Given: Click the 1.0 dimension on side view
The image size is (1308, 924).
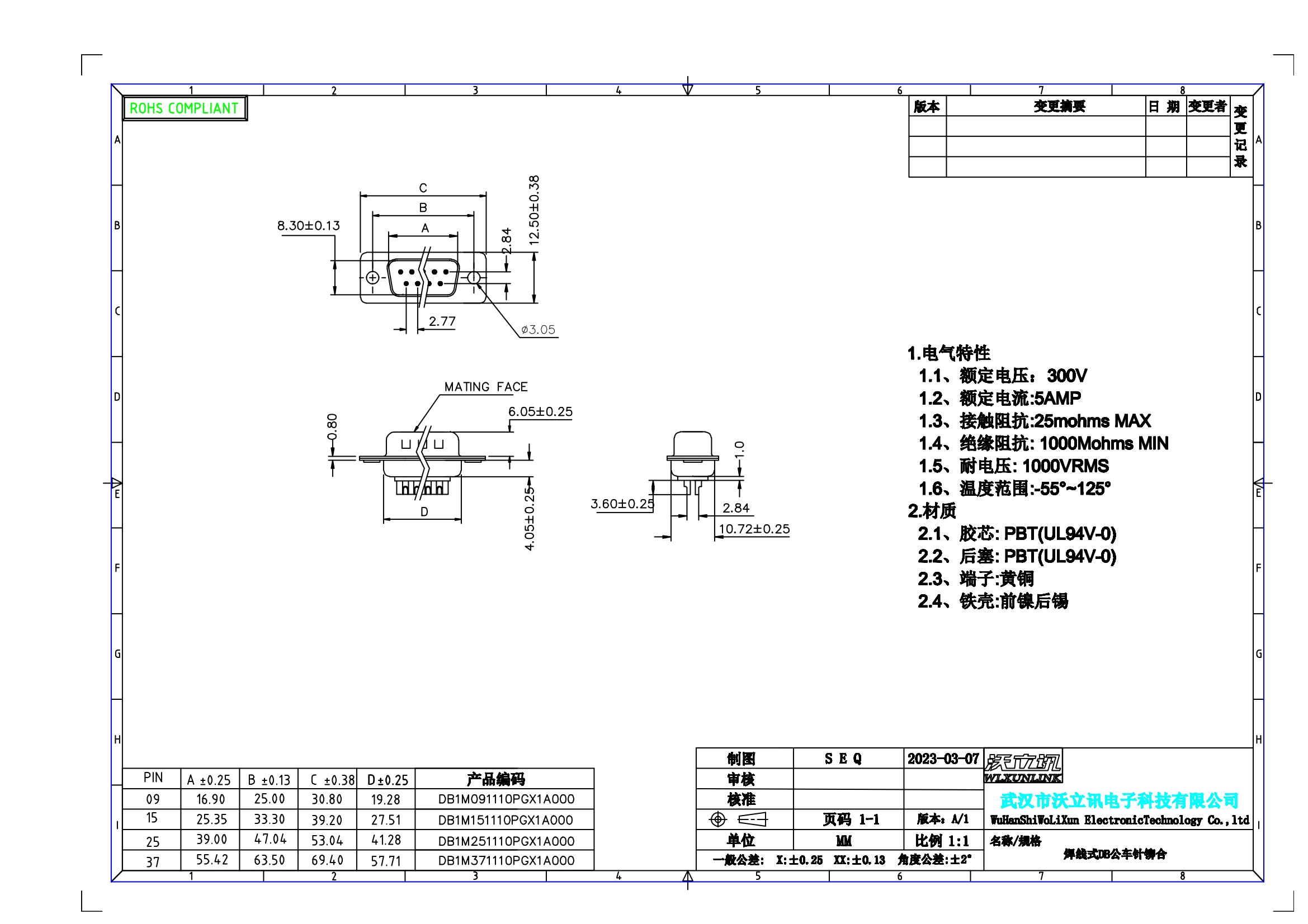Looking at the screenshot, I should click(x=739, y=449).
